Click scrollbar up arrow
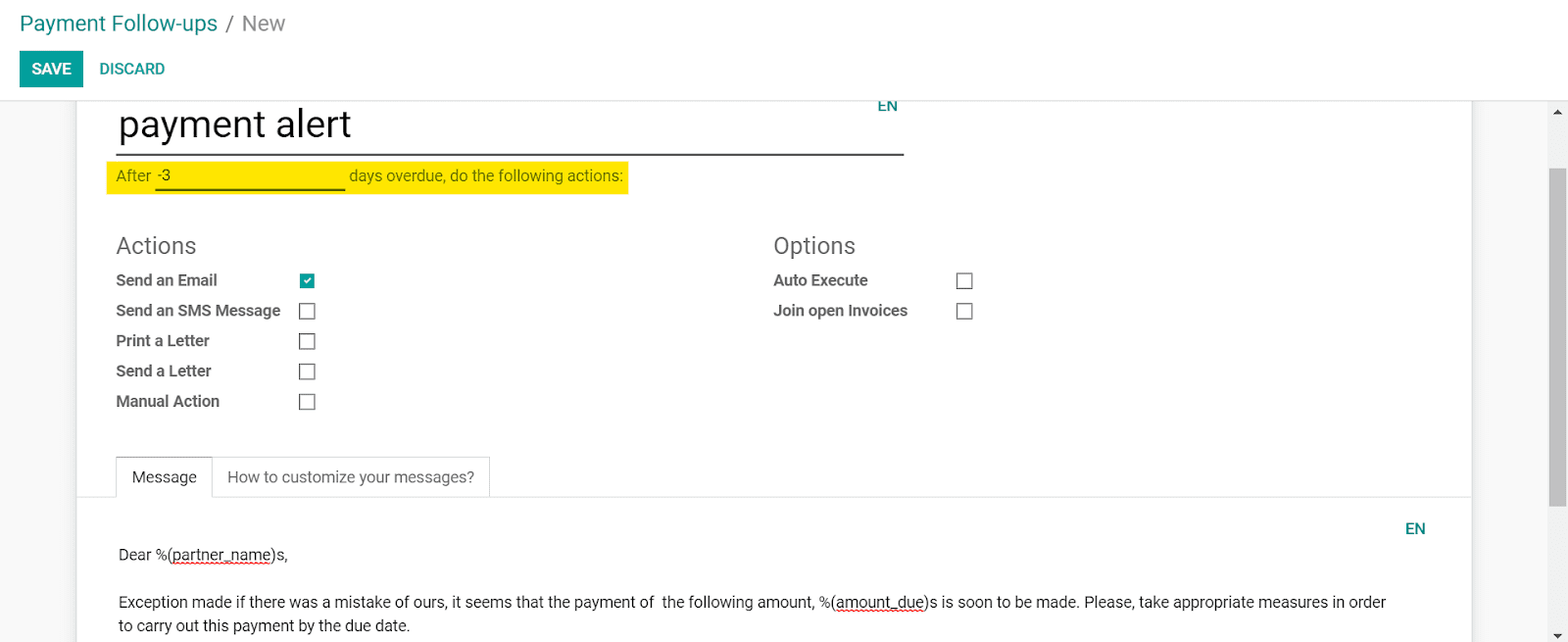The width and height of the screenshot is (1568, 642). coord(1557,112)
